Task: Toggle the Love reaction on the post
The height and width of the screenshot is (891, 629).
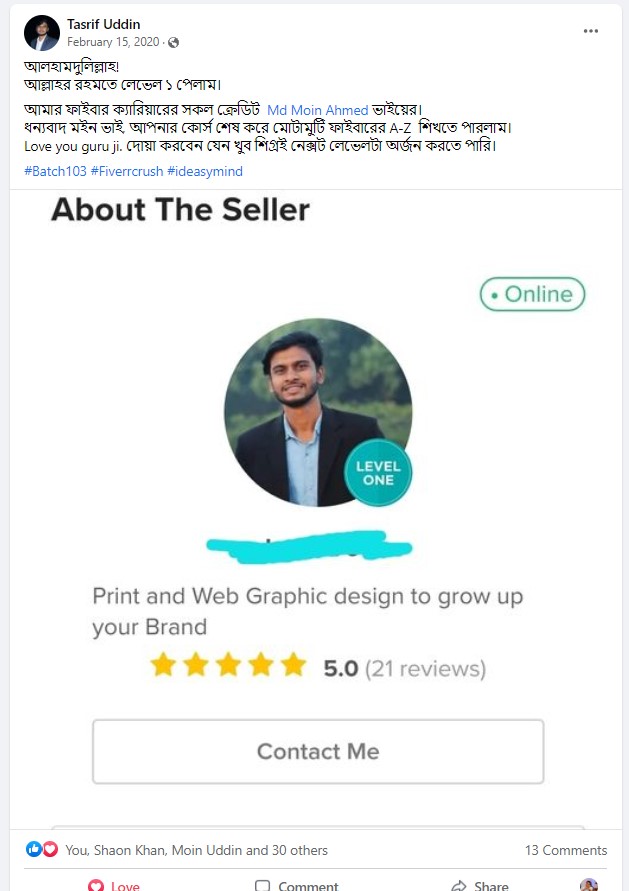Action: tap(113, 885)
